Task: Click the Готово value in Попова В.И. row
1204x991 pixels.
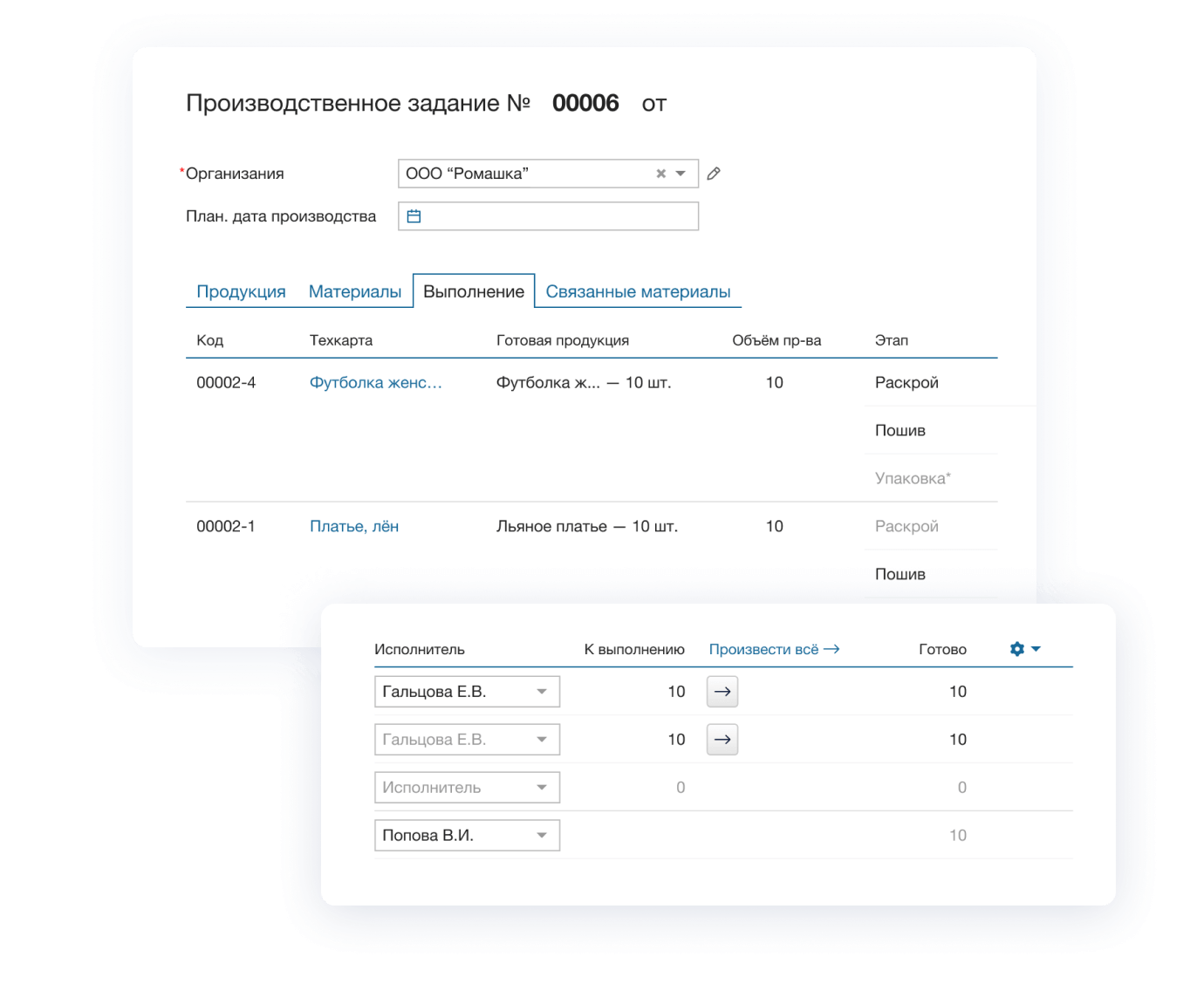Action: pyautogui.click(x=957, y=836)
